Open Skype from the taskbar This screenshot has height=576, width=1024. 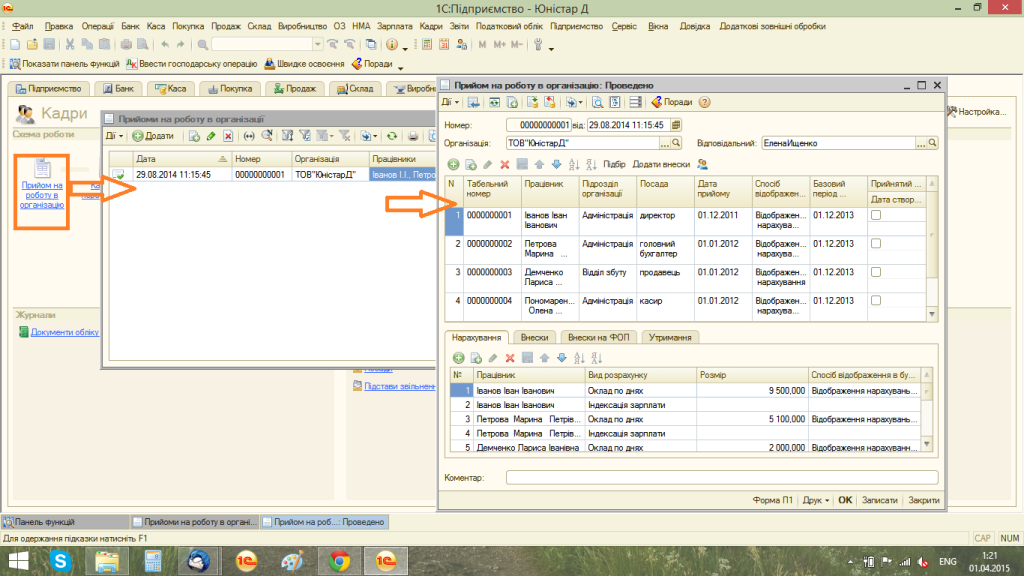tap(61, 561)
